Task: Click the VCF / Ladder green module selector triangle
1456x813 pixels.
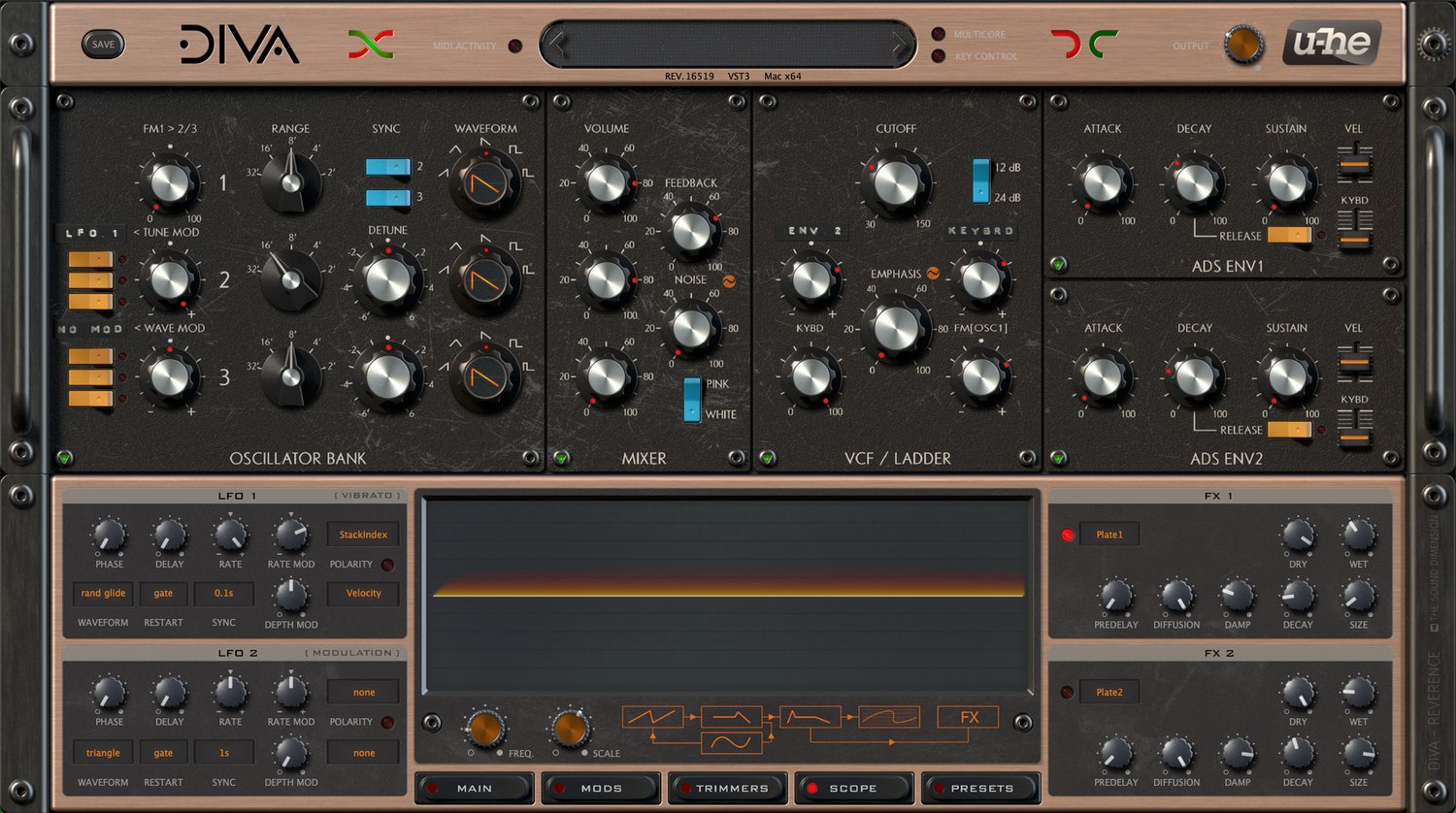Action: pos(767,457)
